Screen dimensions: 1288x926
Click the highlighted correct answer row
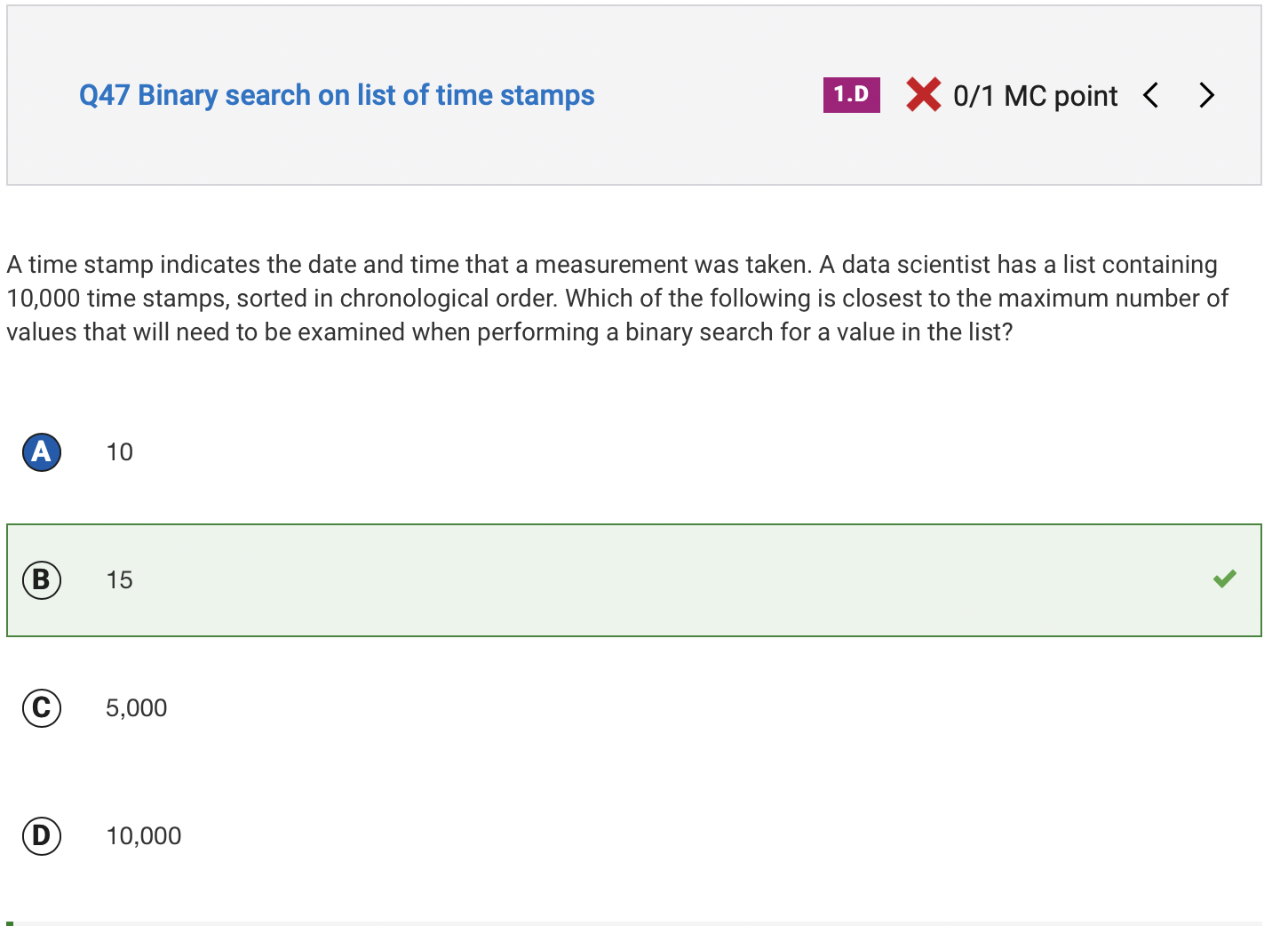click(634, 580)
